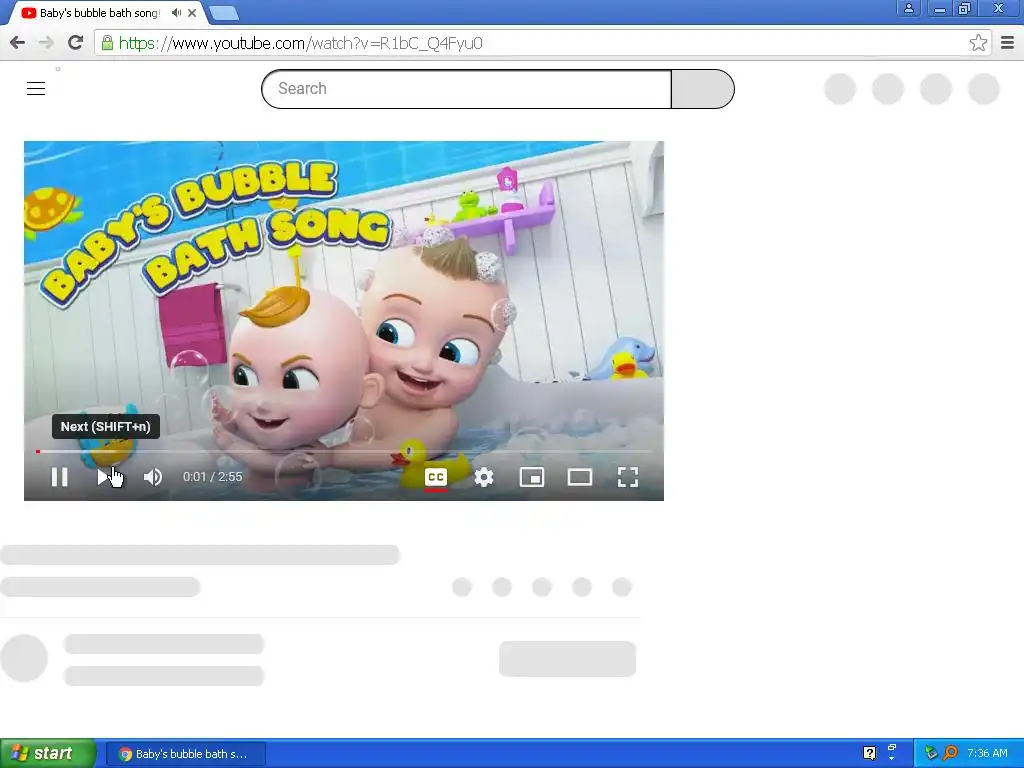Enter full screen mode
The height and width of the screenshot is (768, 1024).
pyautogui.click(x=628, y=477)
